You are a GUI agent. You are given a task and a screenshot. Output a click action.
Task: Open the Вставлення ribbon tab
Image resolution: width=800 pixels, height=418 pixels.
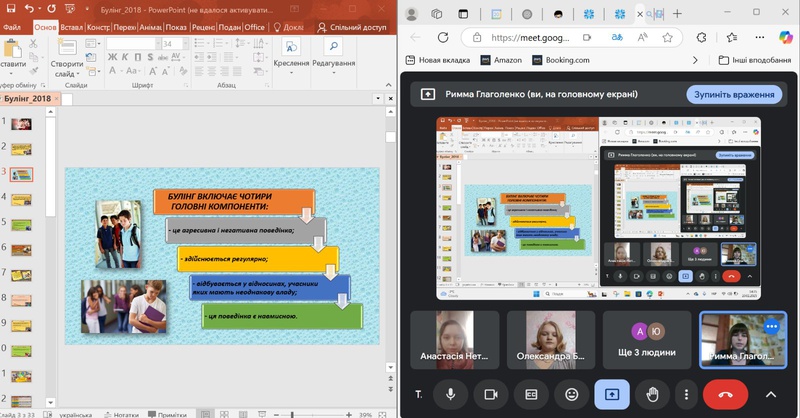[x=71, y=27]
